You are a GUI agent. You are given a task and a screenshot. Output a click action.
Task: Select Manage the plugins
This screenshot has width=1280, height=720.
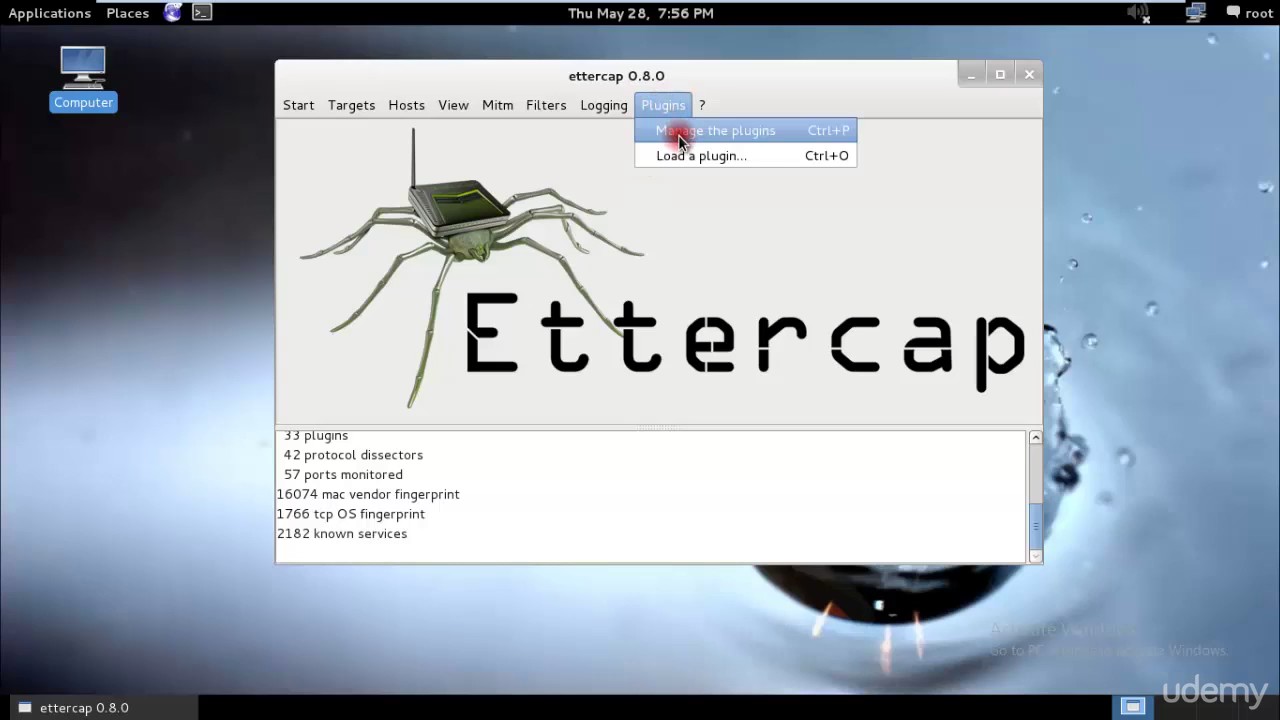[x=745, y=130]
